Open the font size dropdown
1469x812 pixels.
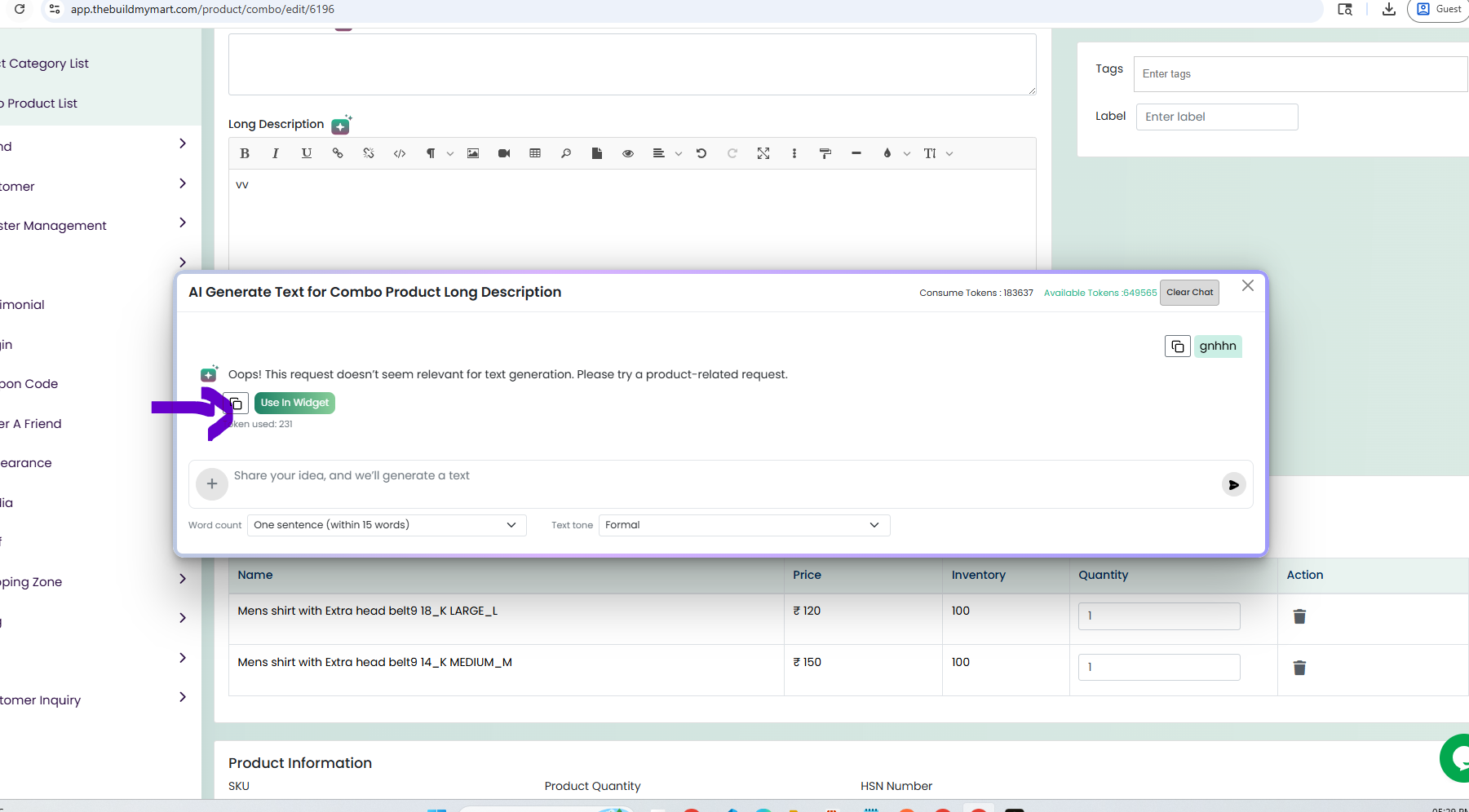[x=937, y=153]
